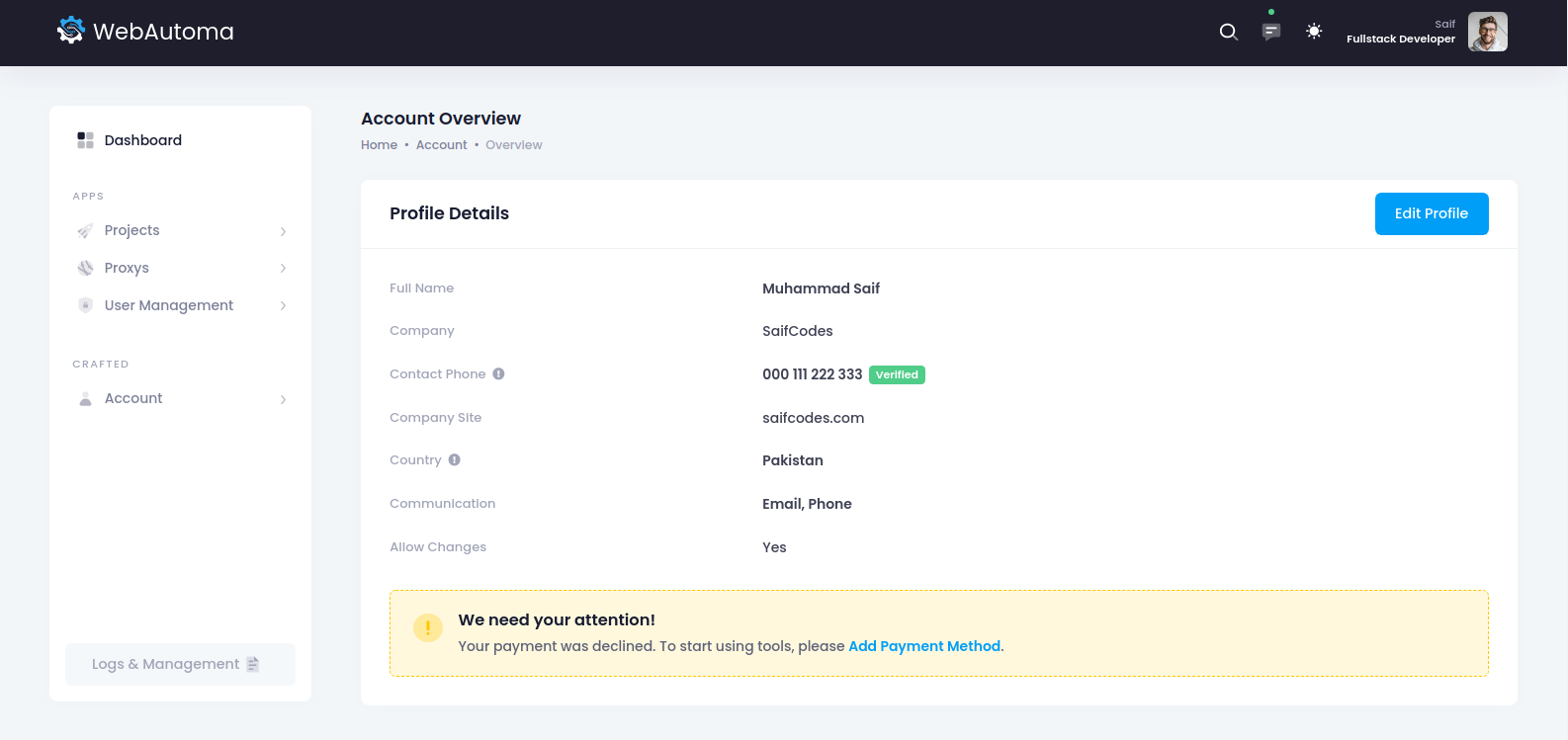Expand the Proxys submenu arrow
The height and width of the screenshot is (740, 1568).
283,268
